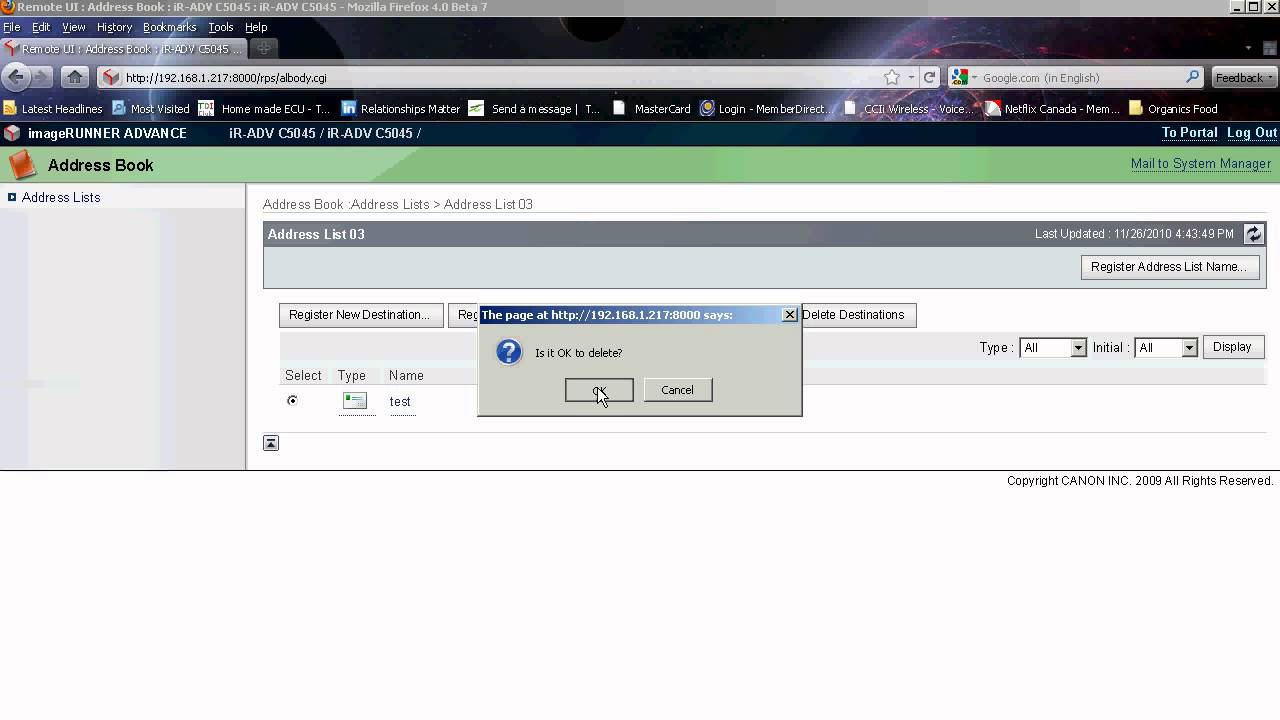
Task: Click the Log Out link
Action: click(x=1252, y=133)
